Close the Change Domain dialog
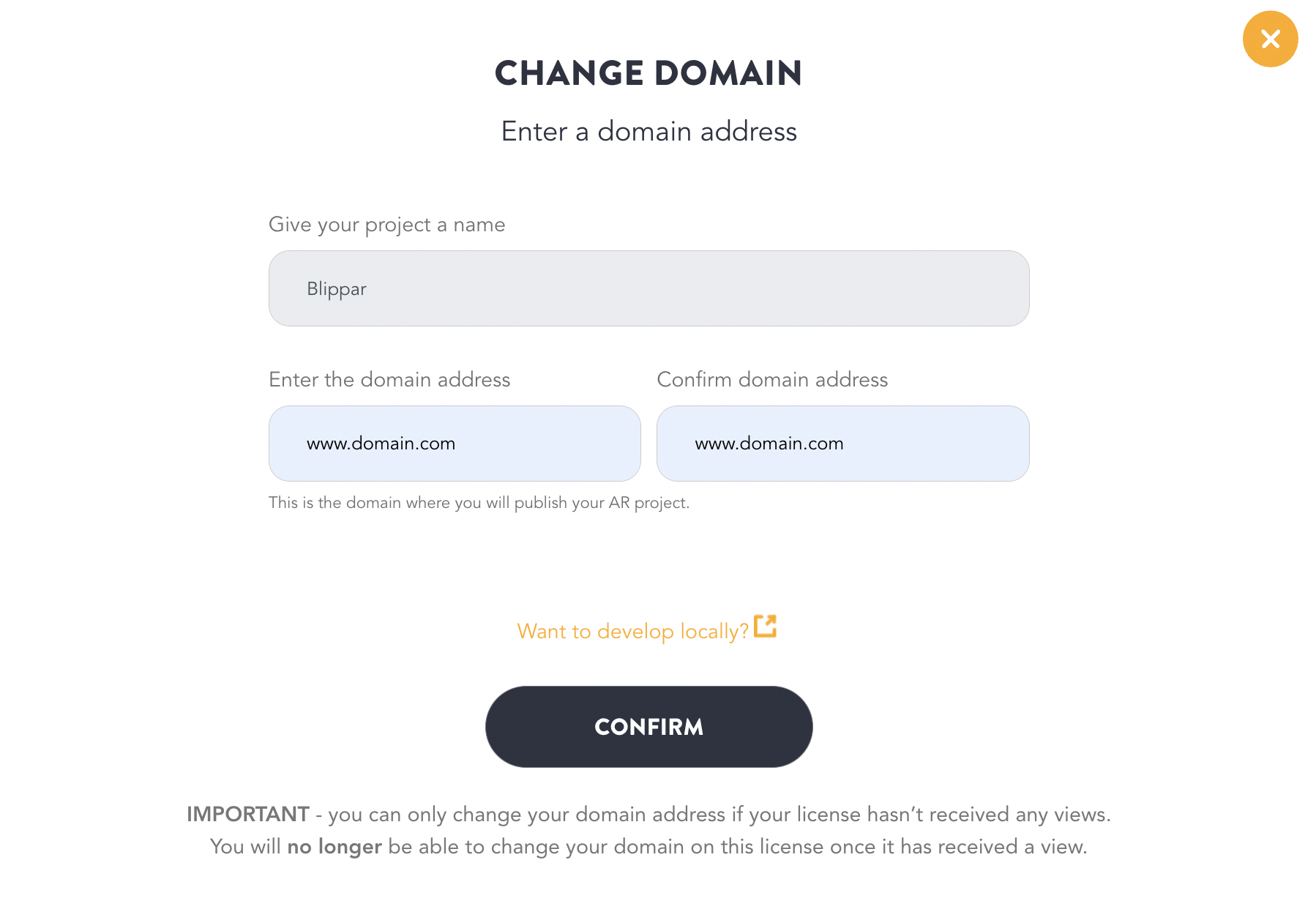 [1270, 39]
